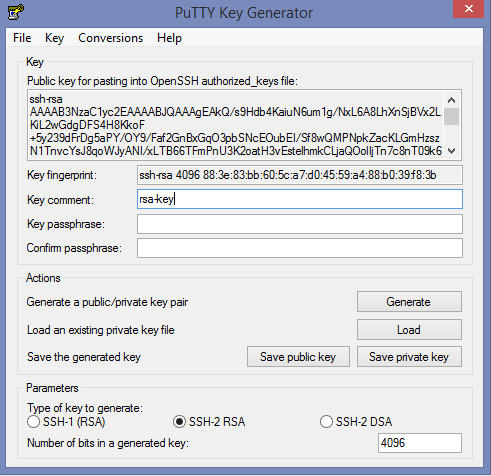Click the 'Public key for pasting into OpenSSH' label
491x476 pixels.
click(162, 81)
